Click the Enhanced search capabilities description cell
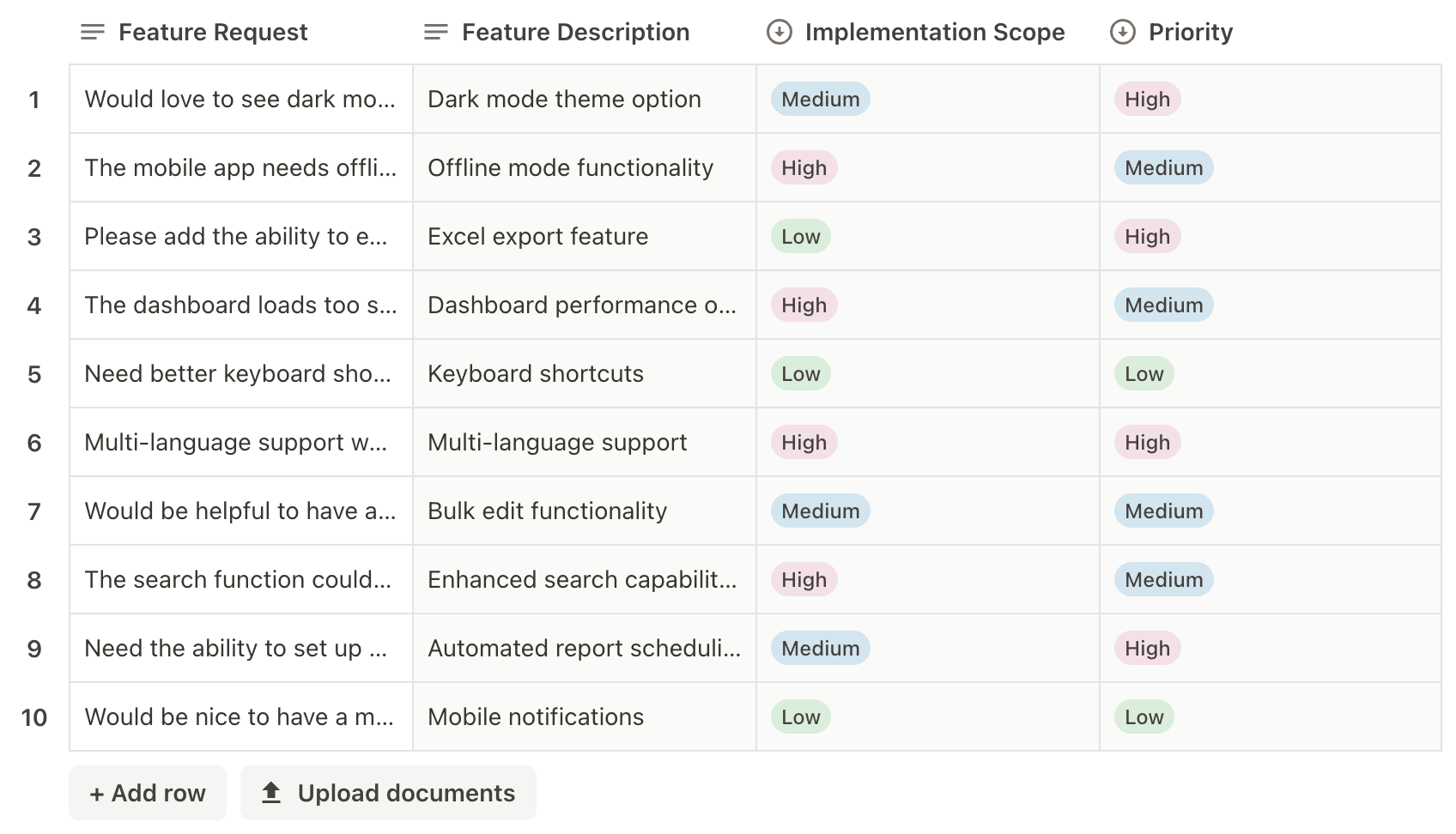The height and width of the screenshot is (834, 1456). pyautogui.click(x=583, y=579)
